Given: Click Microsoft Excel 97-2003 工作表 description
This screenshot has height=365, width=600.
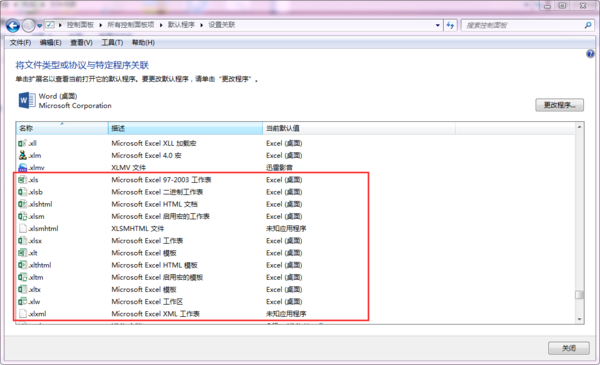Looking at the screenshot, I should (x=161, y=180).
